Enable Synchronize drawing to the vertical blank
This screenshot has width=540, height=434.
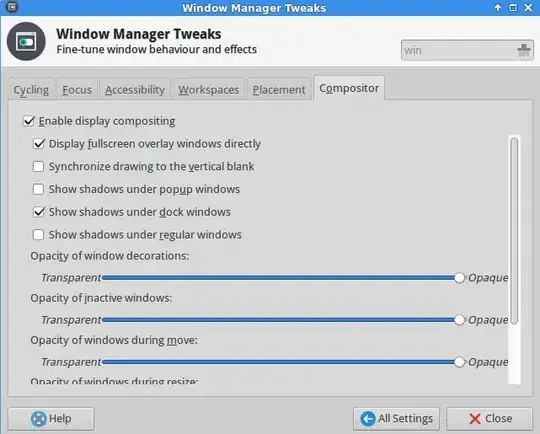tap(38, 166)
